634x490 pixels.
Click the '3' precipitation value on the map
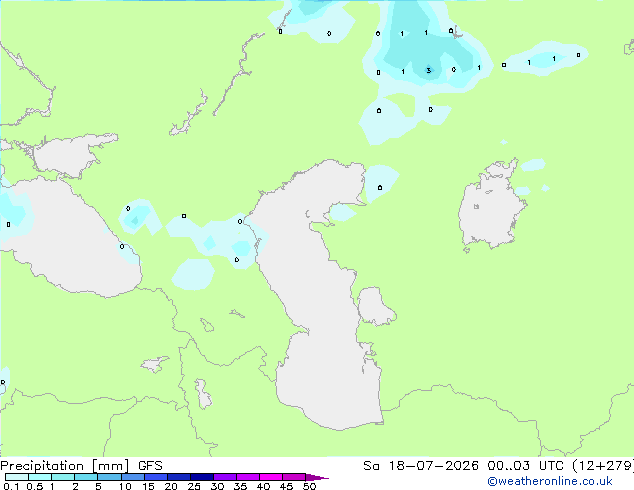coord(429,71)
